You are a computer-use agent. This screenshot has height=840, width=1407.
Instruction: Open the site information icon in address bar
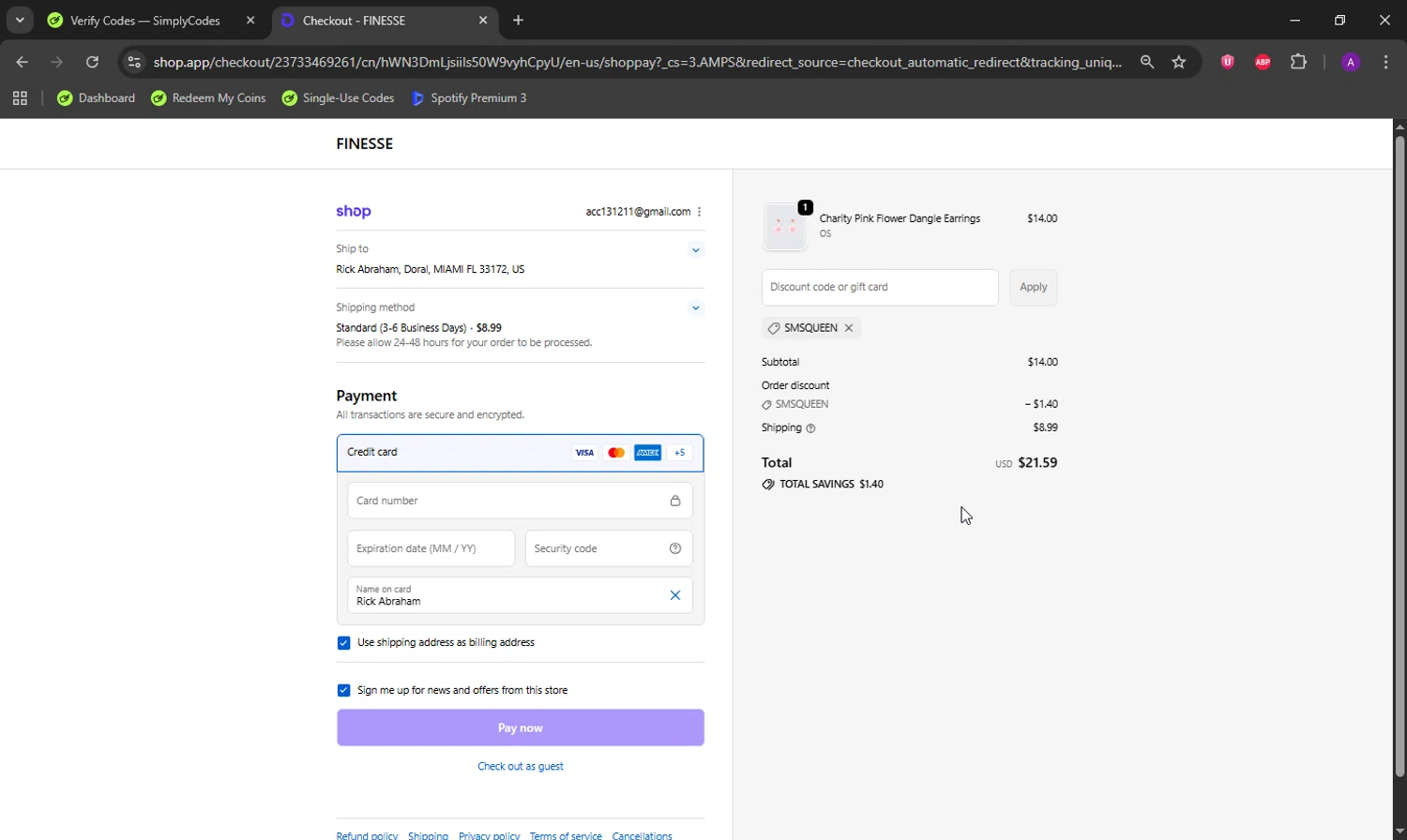[134, 62]
